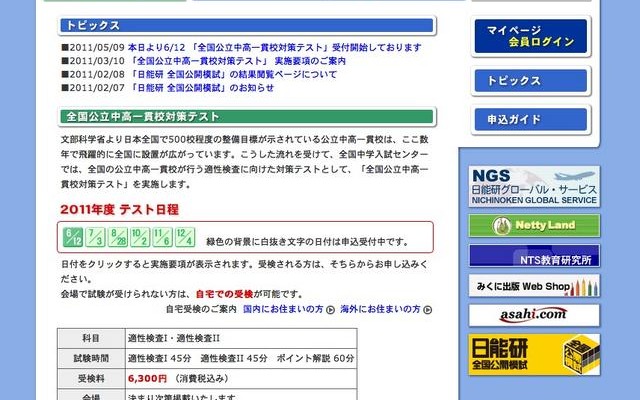Open the 海外にお住まいの方 link

pyautogui.click(x=380, y=309)
